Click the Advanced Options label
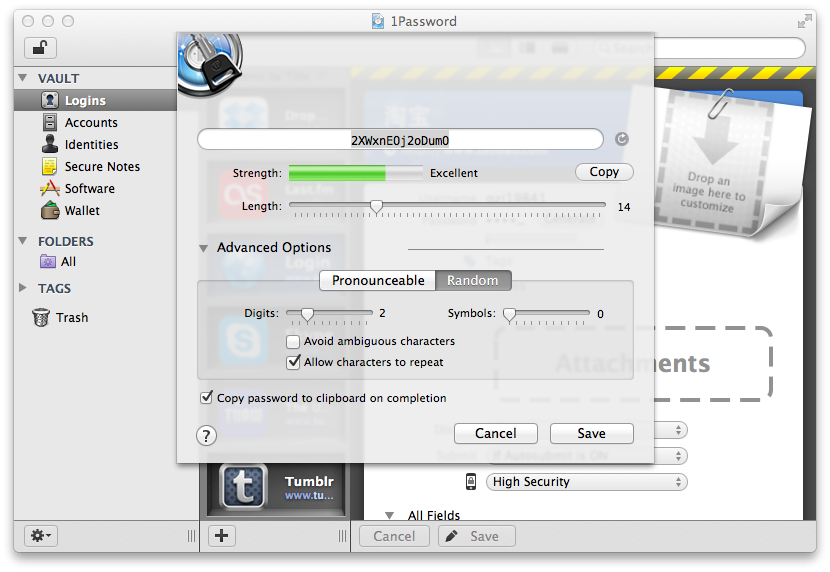 [x=274, y=248]
